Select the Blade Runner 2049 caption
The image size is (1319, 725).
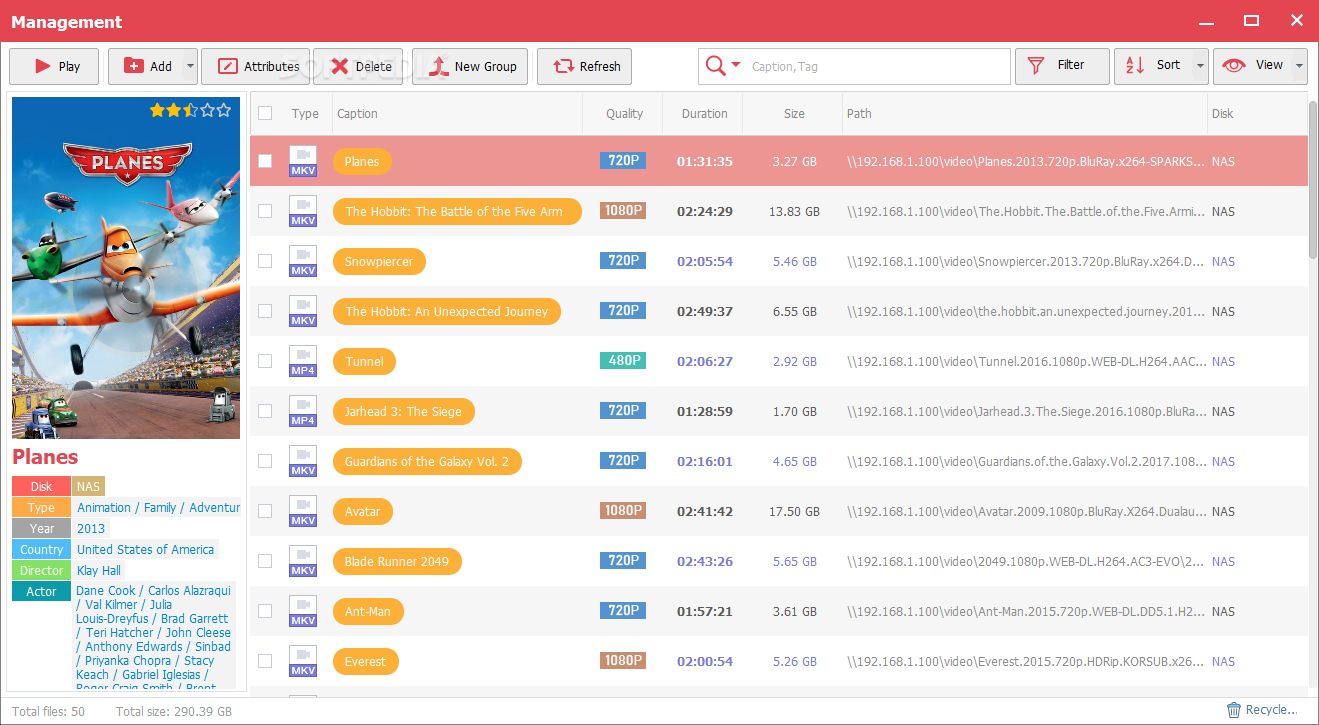[x=397, y=561]
